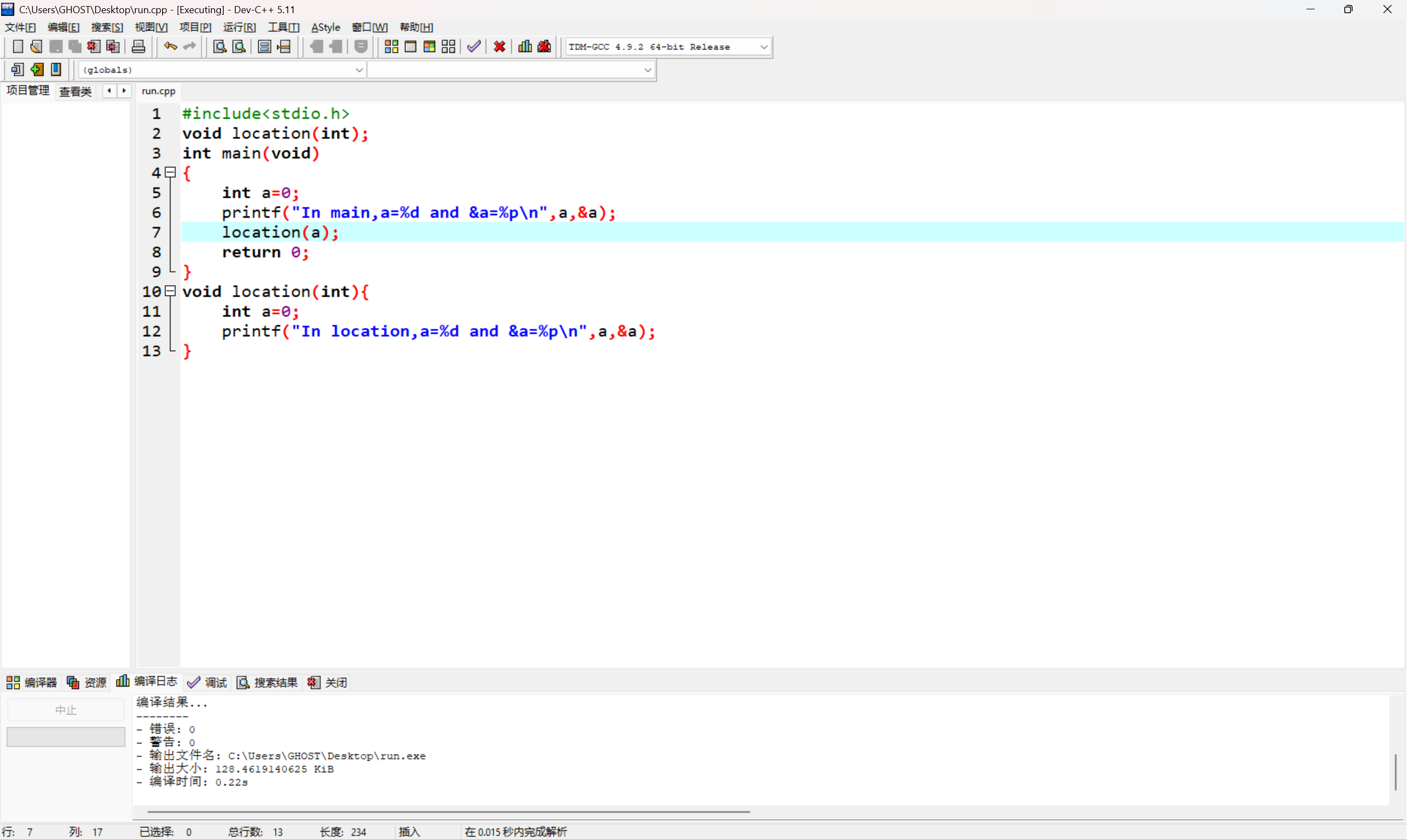Click the Undo arrow icon
The width and height of the screenshot is (1407, 840).
pyautogui.click(x=170, y=47)
